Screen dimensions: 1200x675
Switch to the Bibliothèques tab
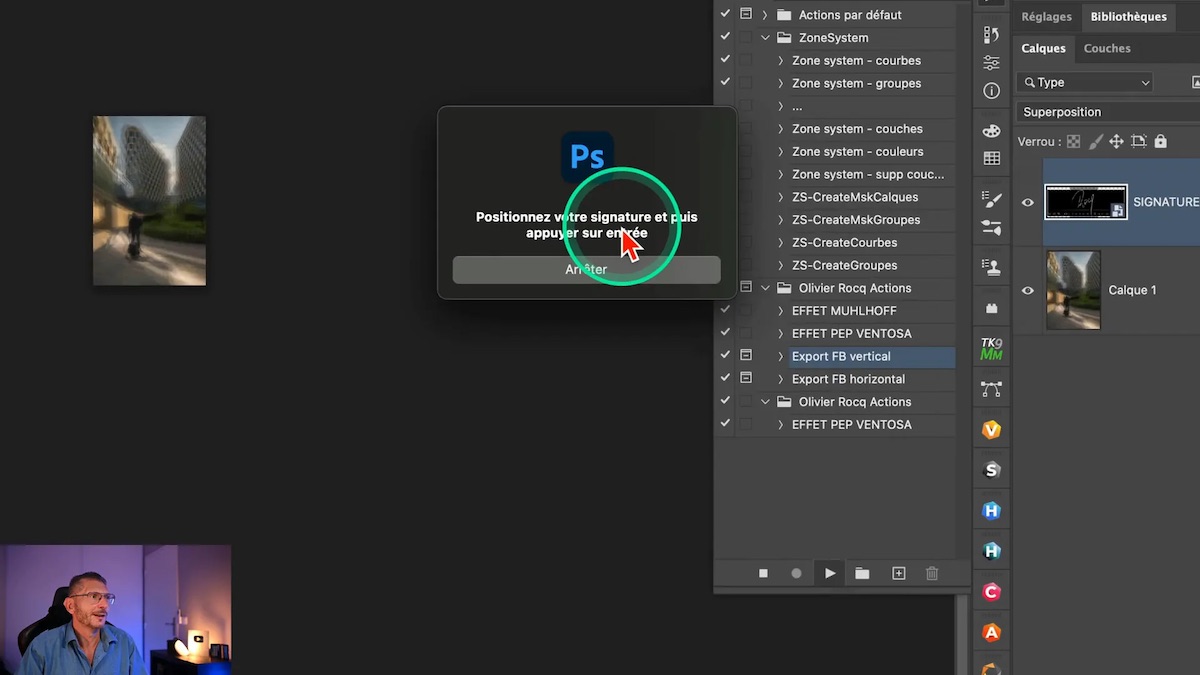[1128, 17]
